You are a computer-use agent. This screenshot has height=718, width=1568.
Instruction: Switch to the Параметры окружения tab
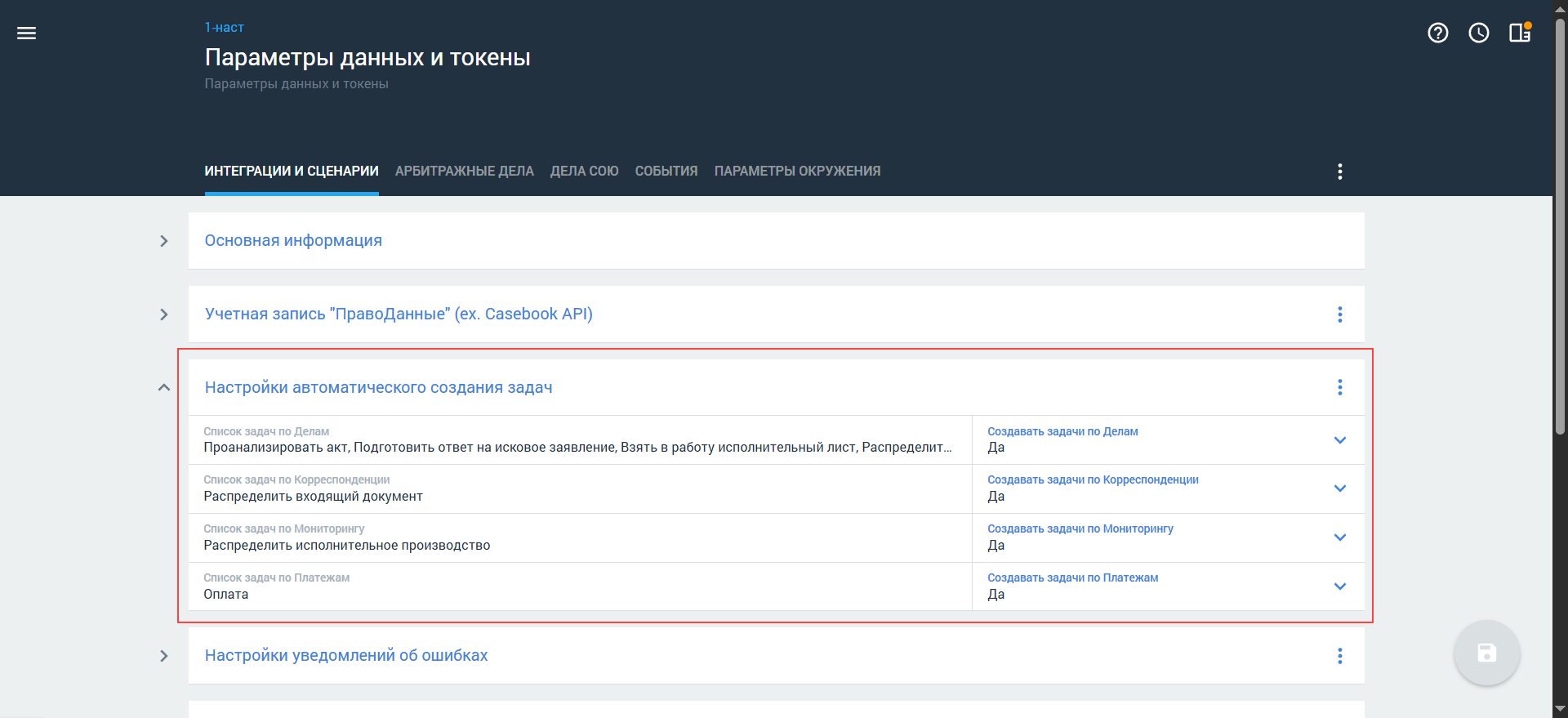(798, 172)
